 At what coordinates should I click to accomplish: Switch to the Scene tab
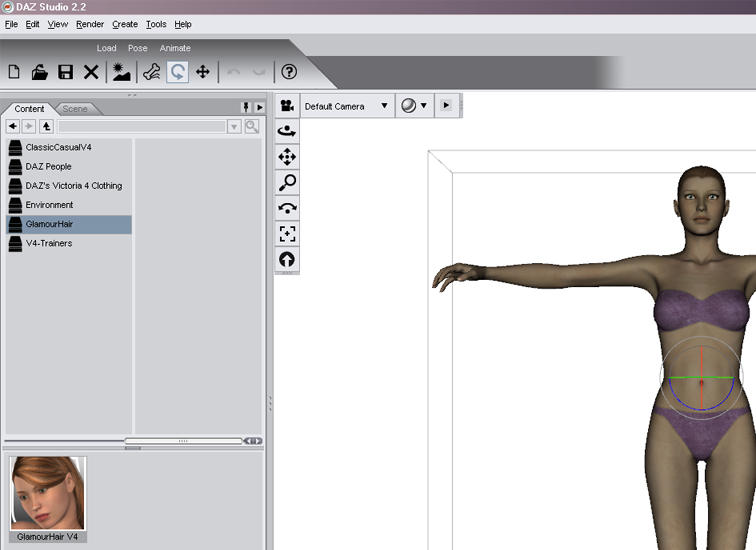point(75,108)
